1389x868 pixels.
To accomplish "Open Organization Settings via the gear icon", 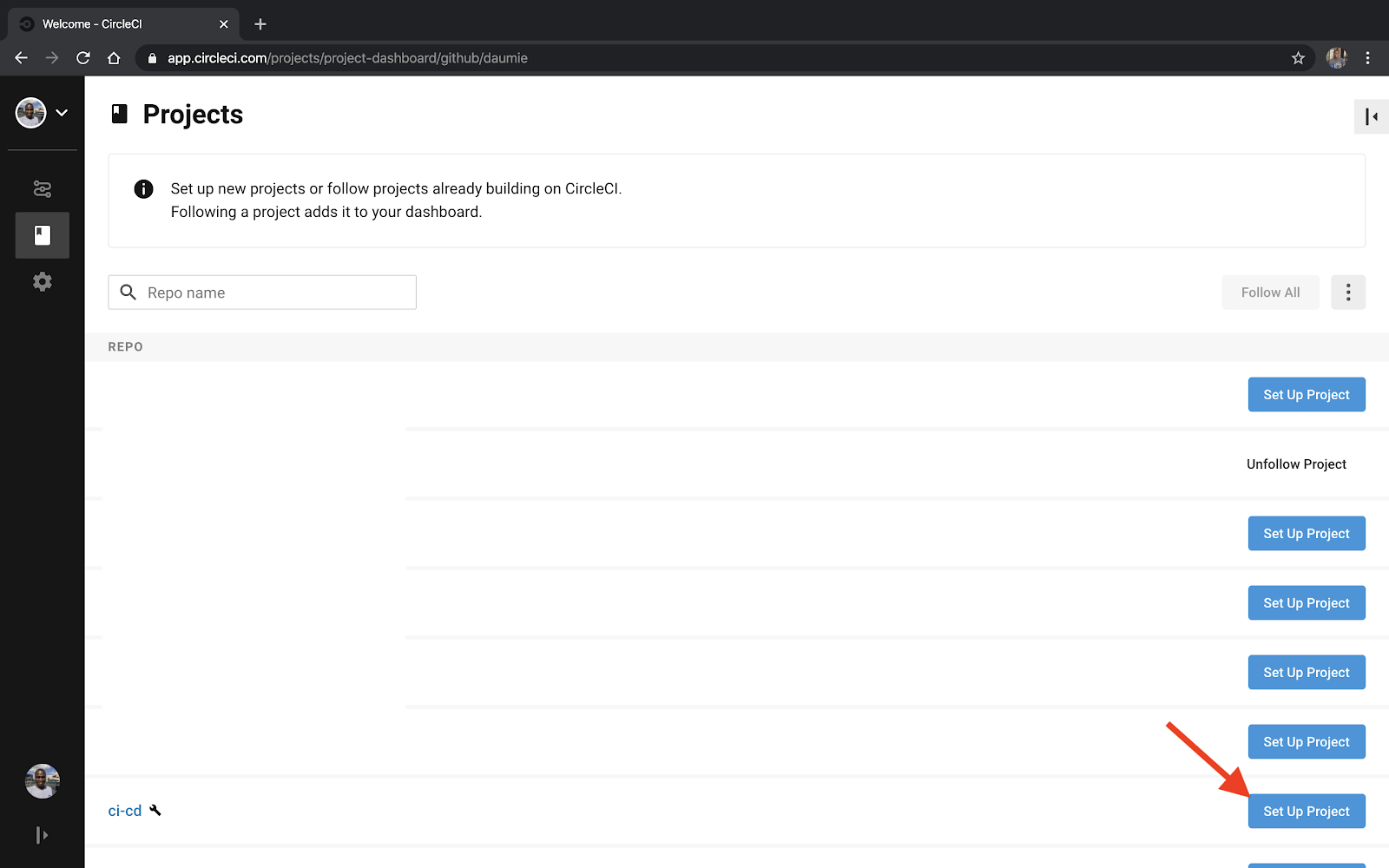I will (42, 281).
